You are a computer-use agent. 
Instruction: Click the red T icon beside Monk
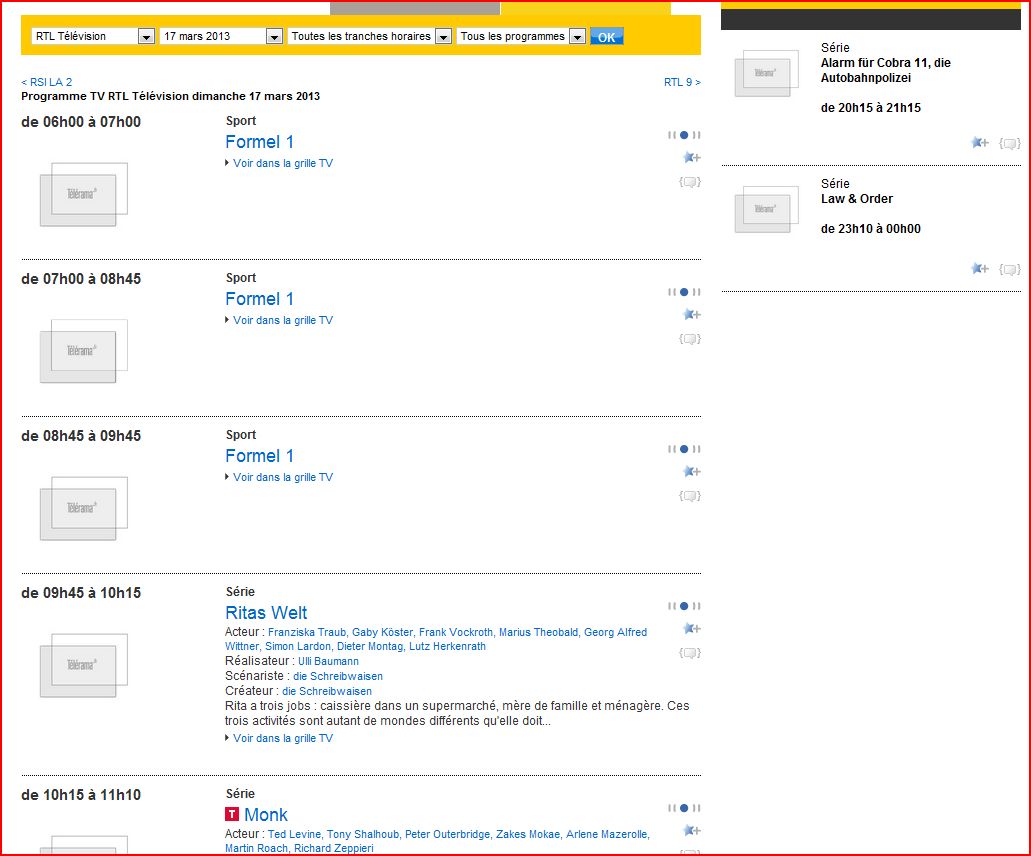[232, 815]
